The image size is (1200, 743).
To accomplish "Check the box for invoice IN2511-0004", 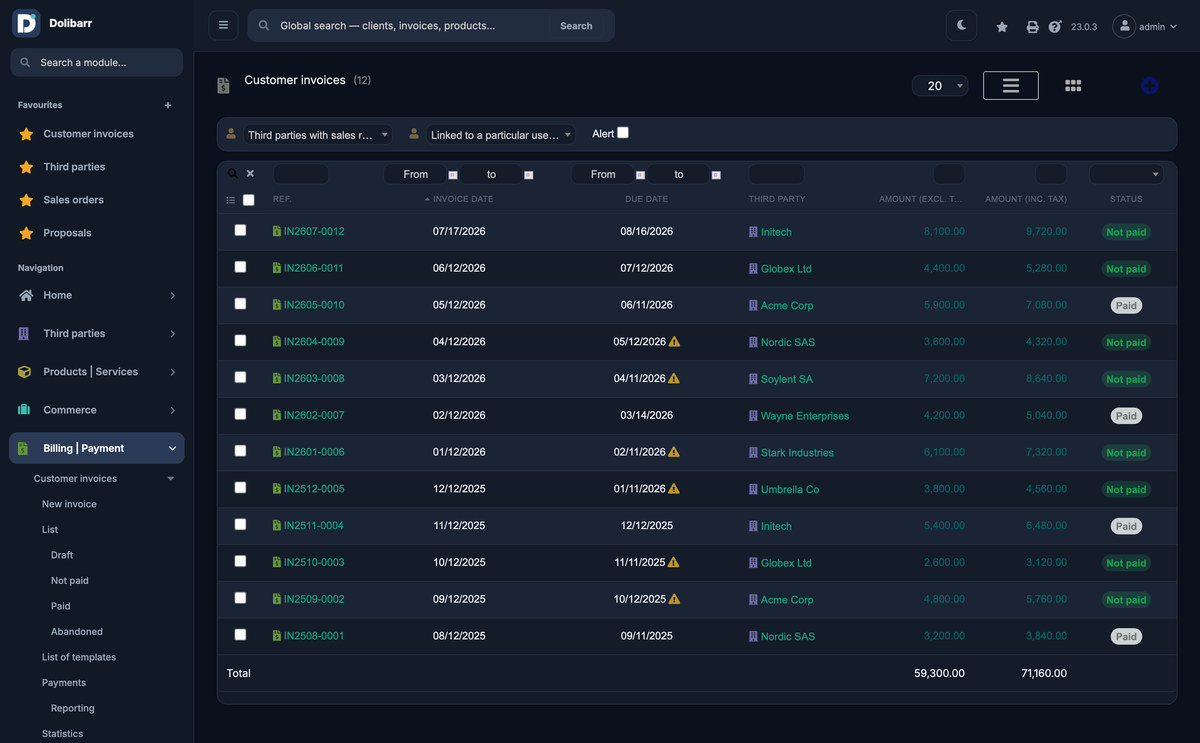I will 240,524.
